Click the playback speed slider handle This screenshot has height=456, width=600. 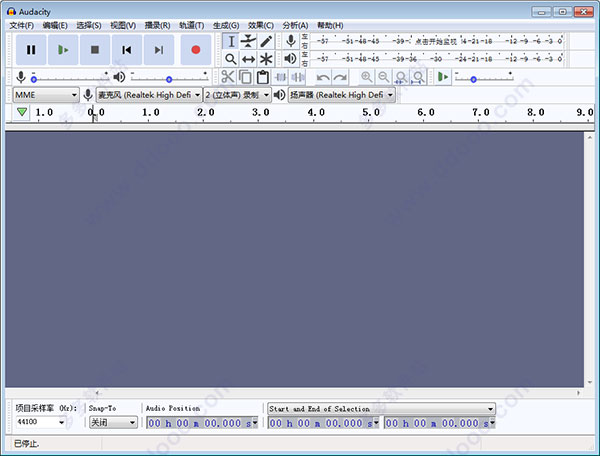(x=473, y=79)
